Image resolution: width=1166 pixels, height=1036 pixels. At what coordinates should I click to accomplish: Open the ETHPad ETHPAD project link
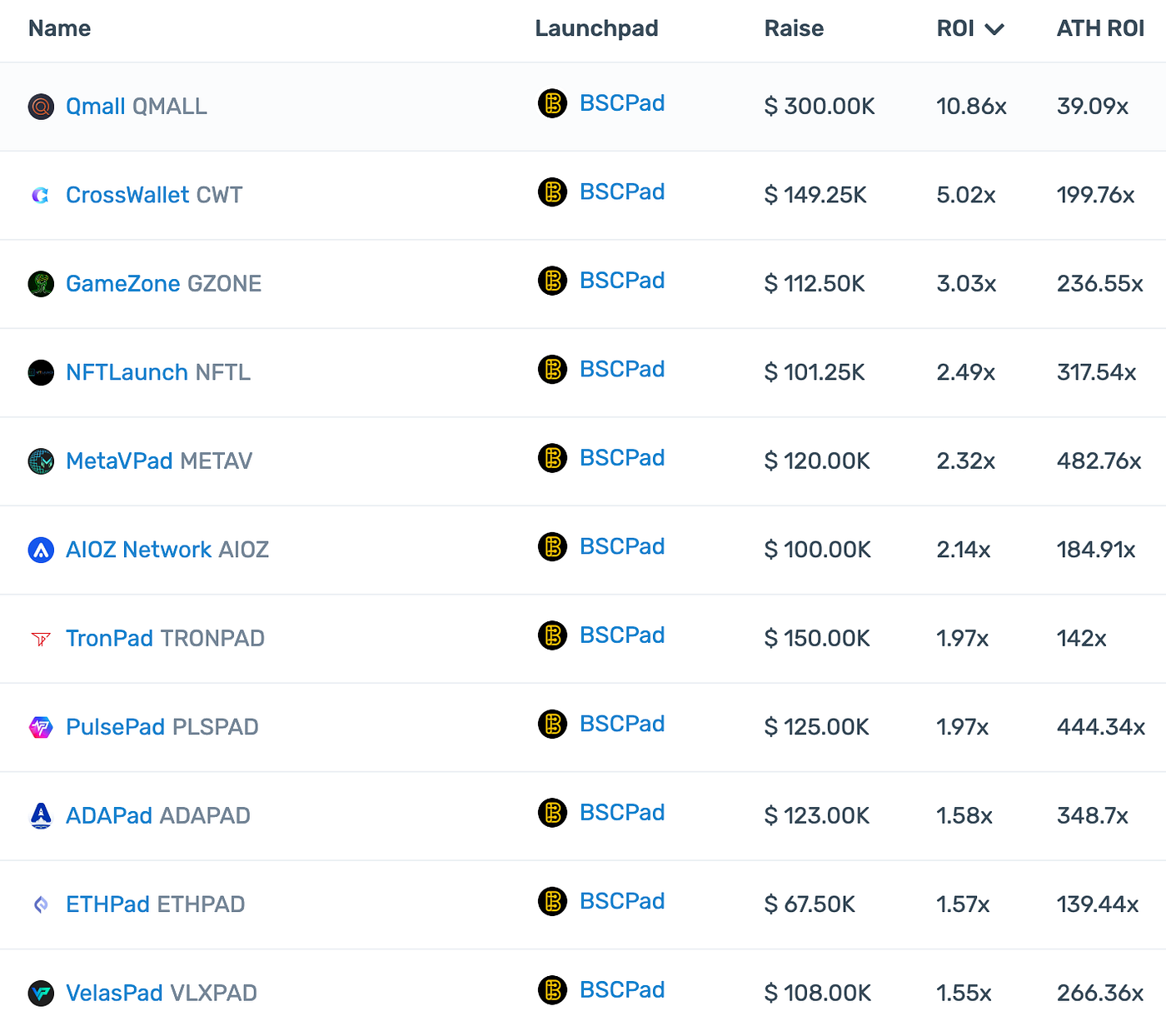click(x=156, y=904)
